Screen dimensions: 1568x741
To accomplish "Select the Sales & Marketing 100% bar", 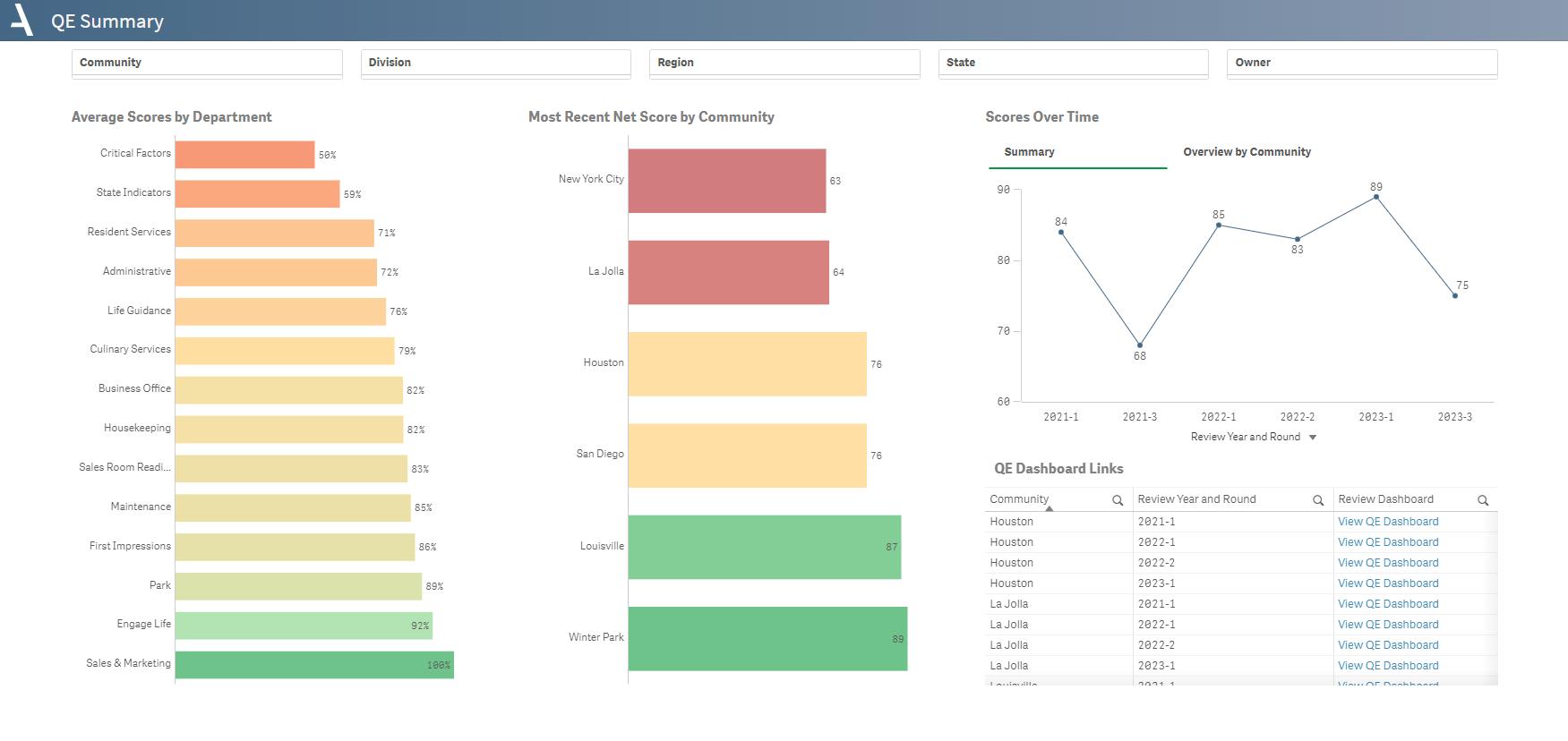I will tap(314, 665).
